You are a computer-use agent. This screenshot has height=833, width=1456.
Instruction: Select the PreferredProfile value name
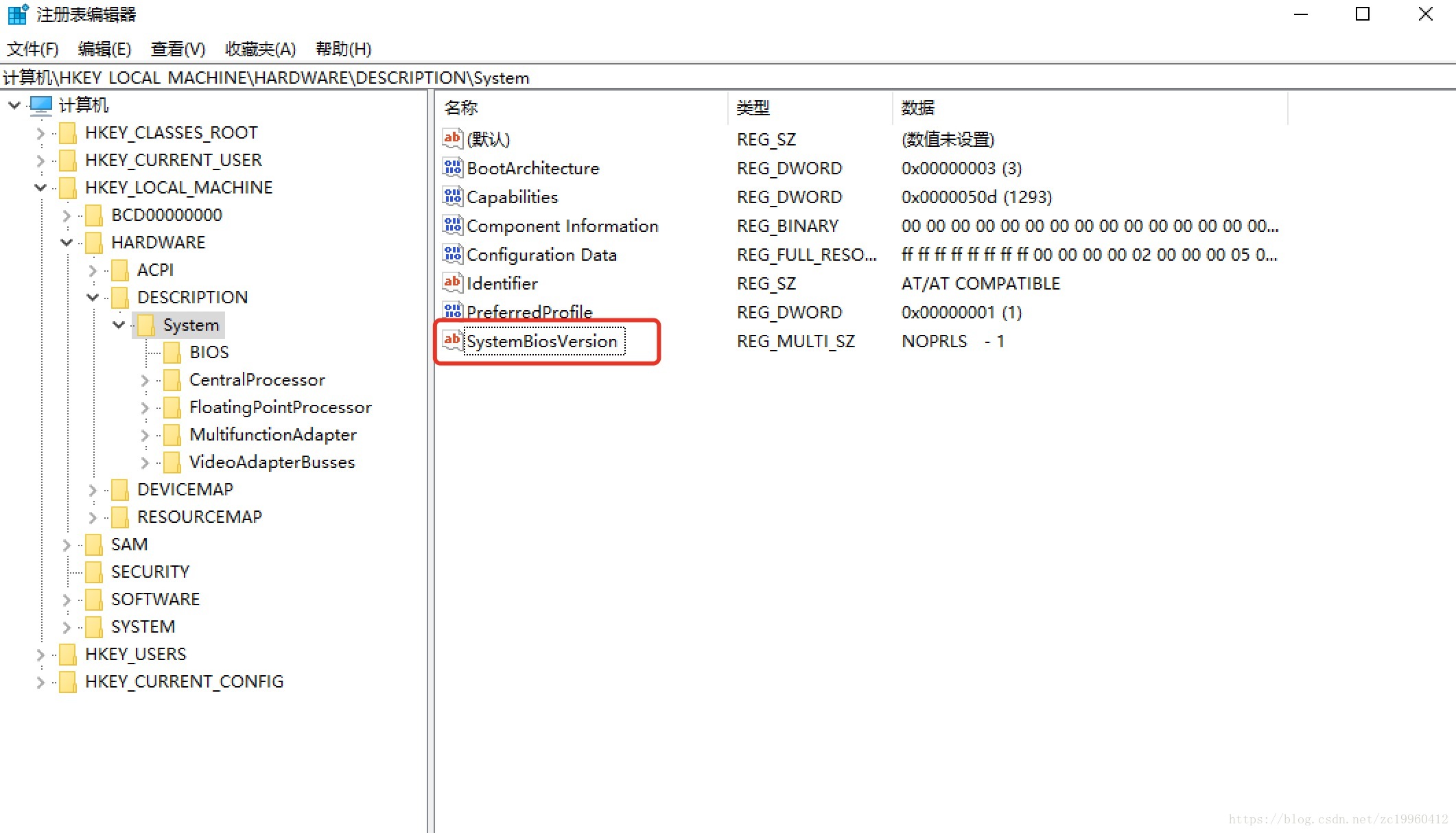tap(529, 312)
